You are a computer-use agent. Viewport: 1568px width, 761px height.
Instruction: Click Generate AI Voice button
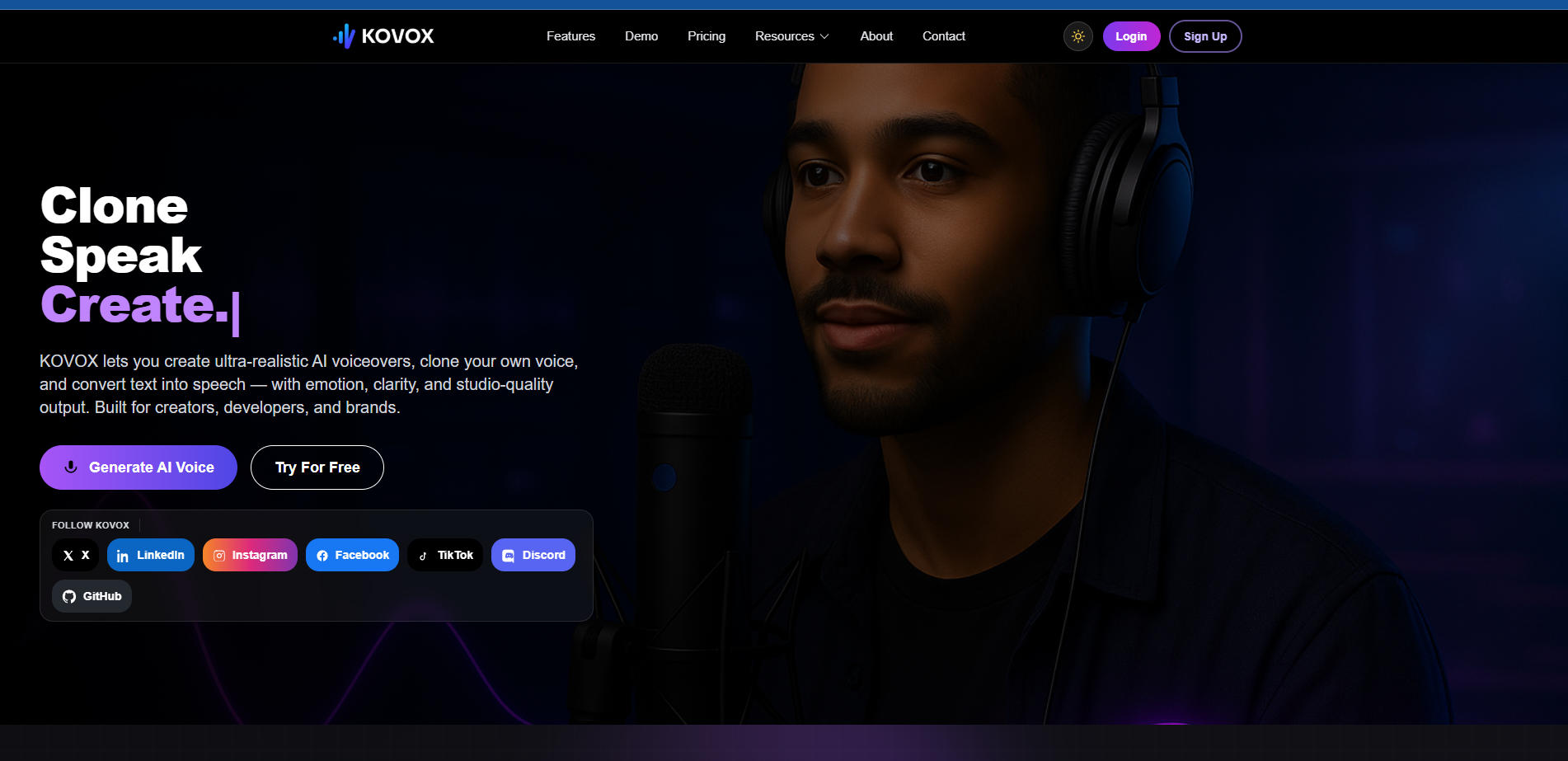(138, 467)
